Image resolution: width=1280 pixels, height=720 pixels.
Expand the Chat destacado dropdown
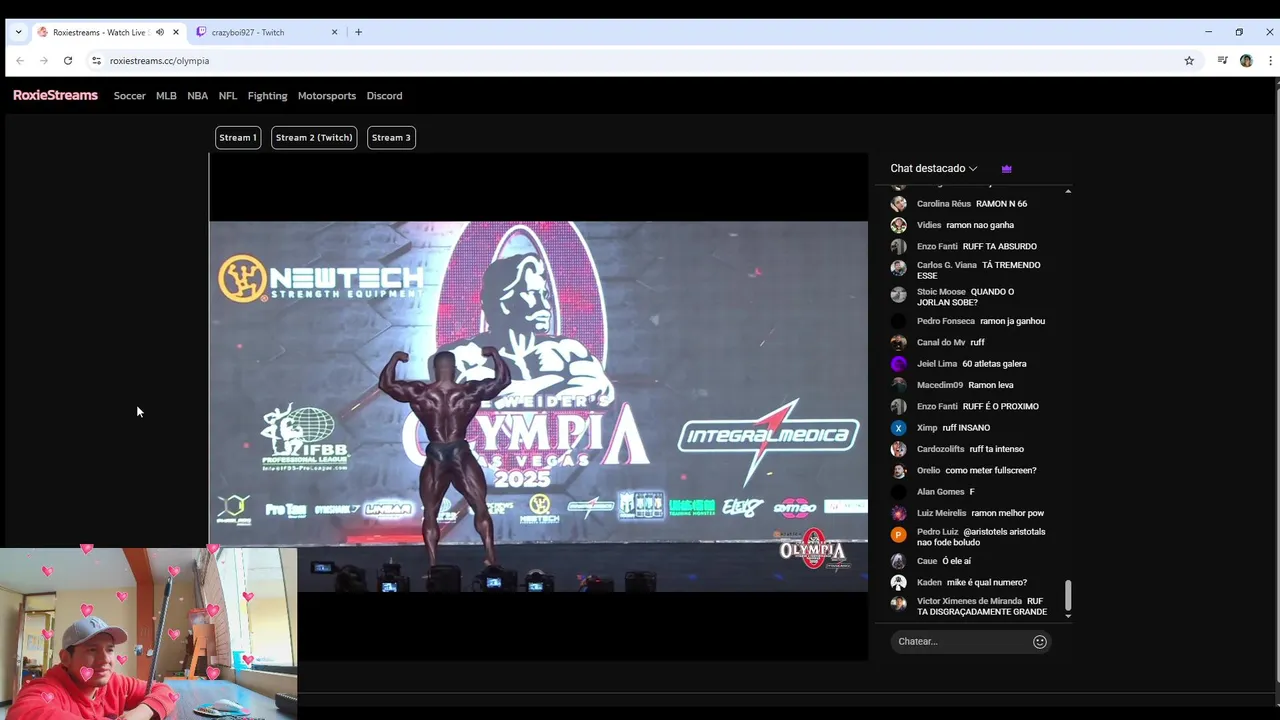pyautogui.click(x=934, y=168)
